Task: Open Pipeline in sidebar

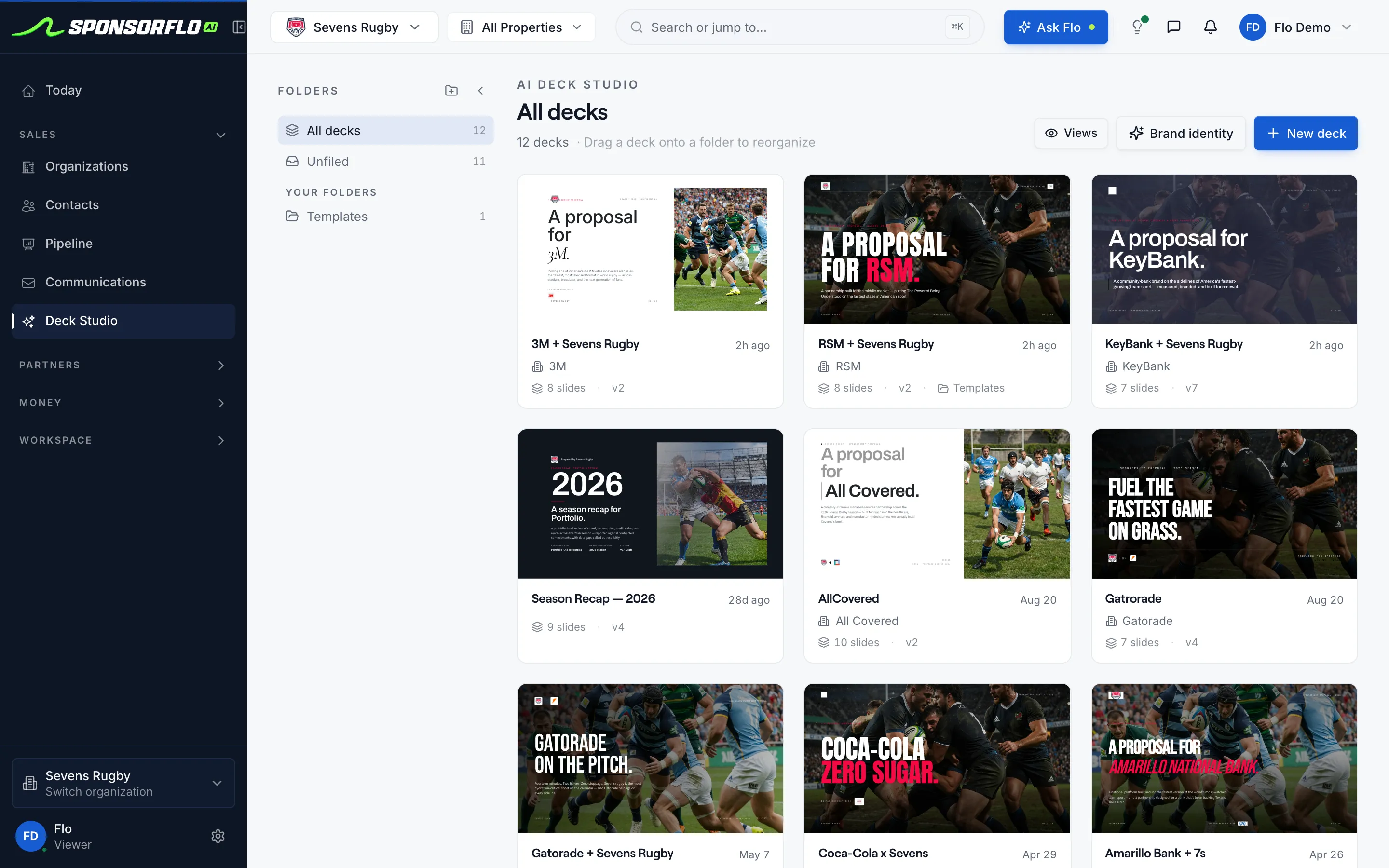Action: [123, 244]
